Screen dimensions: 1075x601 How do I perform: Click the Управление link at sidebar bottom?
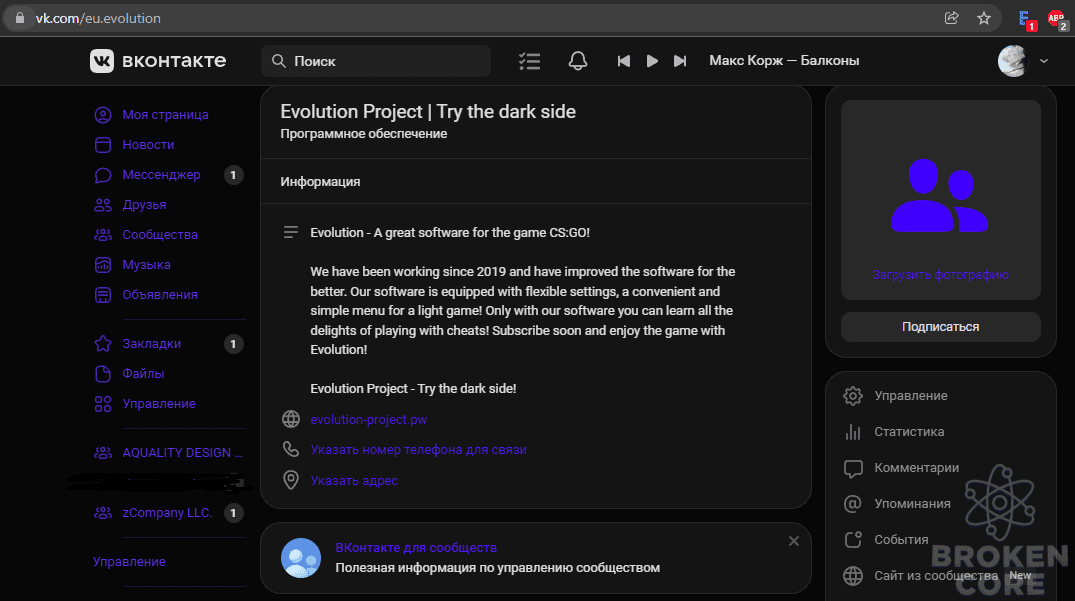[x=129, y=561]
